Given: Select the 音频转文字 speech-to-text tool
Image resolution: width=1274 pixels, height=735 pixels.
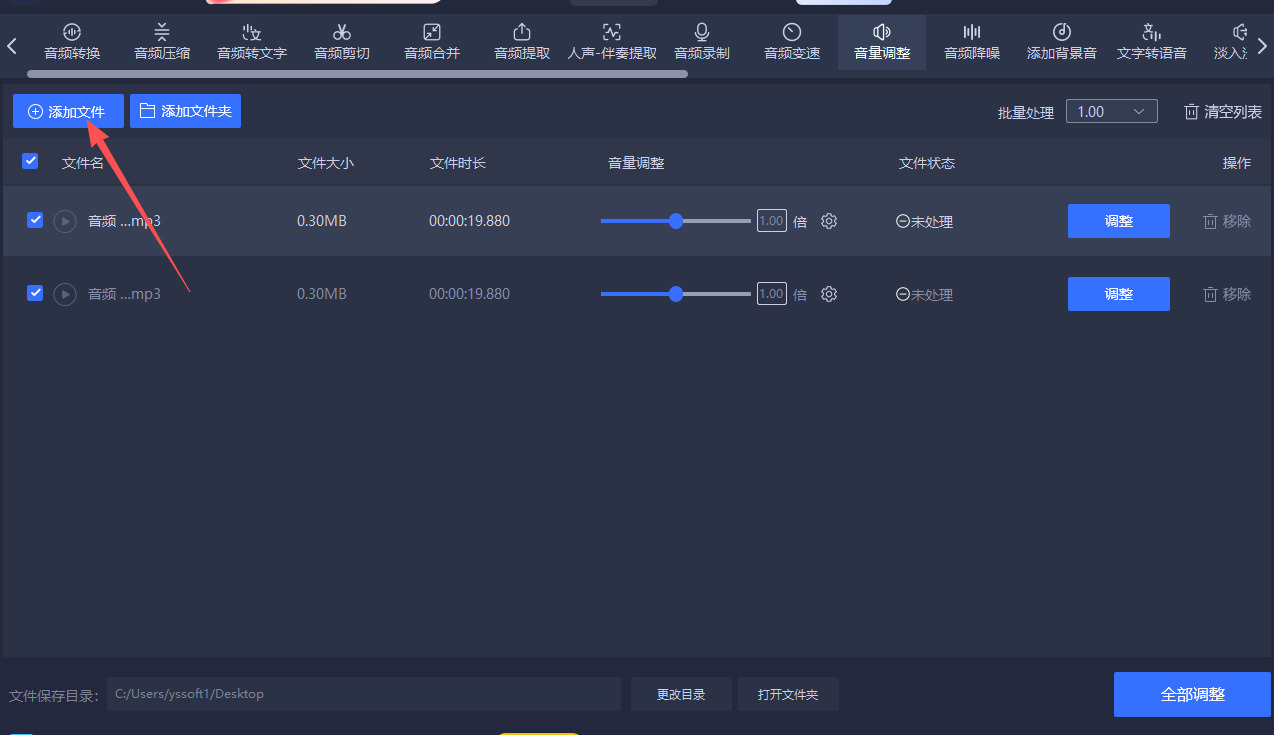Looking at the screenshot, I should coord(252,42).
